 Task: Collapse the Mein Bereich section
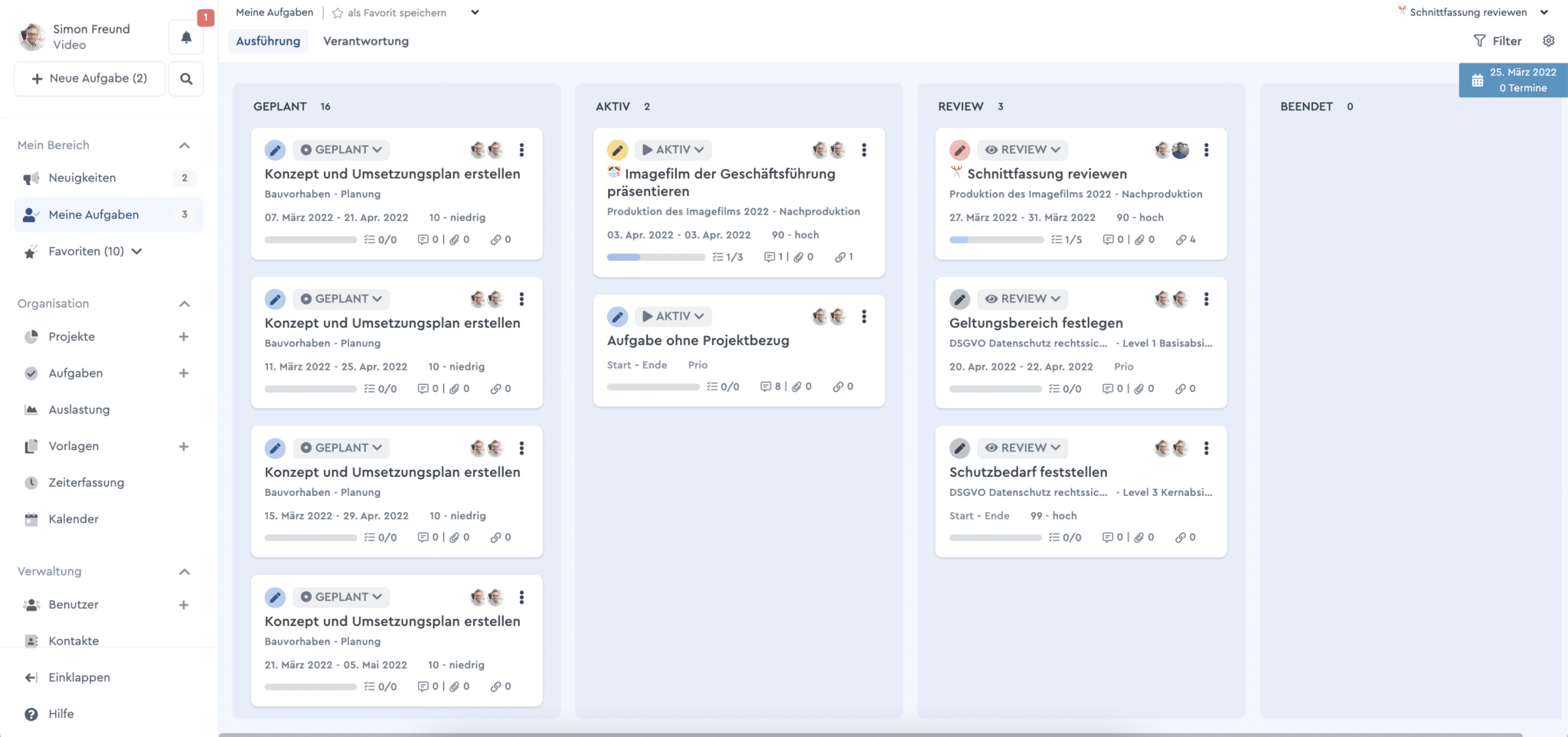183,145
